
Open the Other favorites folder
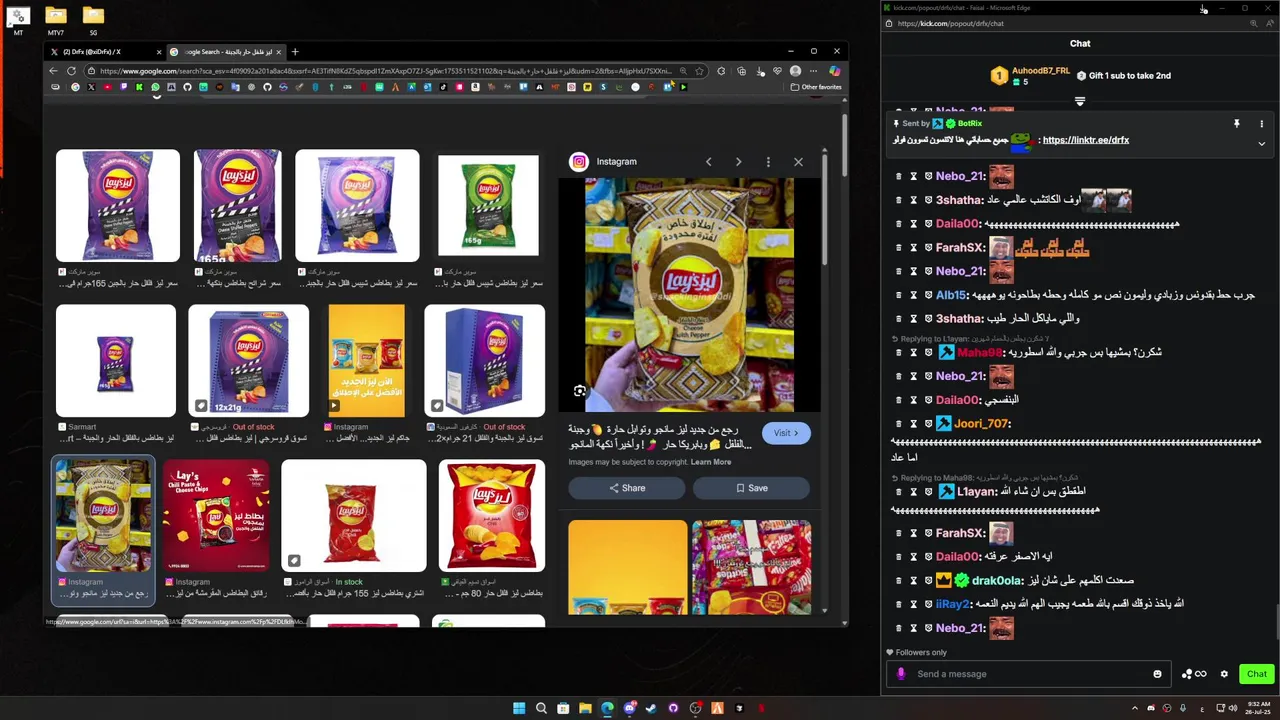coord(816,87)
